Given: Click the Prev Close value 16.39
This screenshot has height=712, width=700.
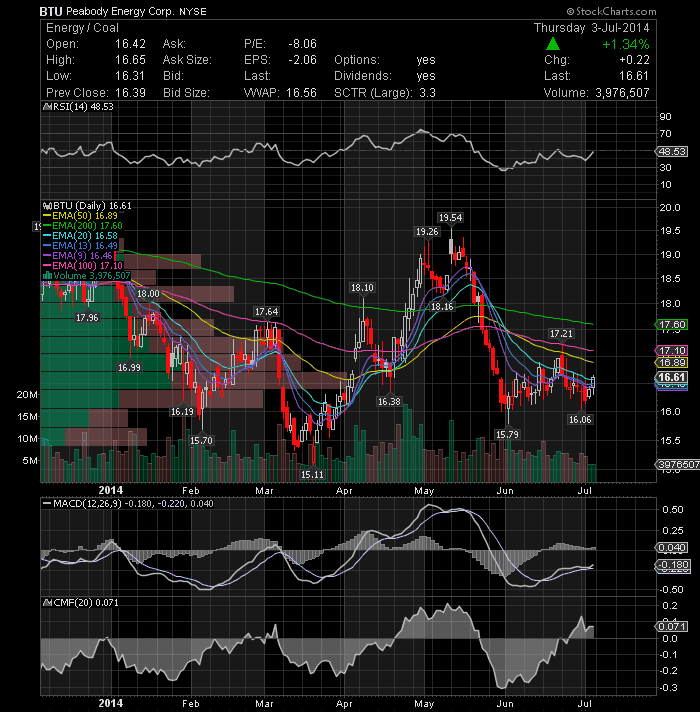Looking at the screenshot, I should (x=130, y=93).
